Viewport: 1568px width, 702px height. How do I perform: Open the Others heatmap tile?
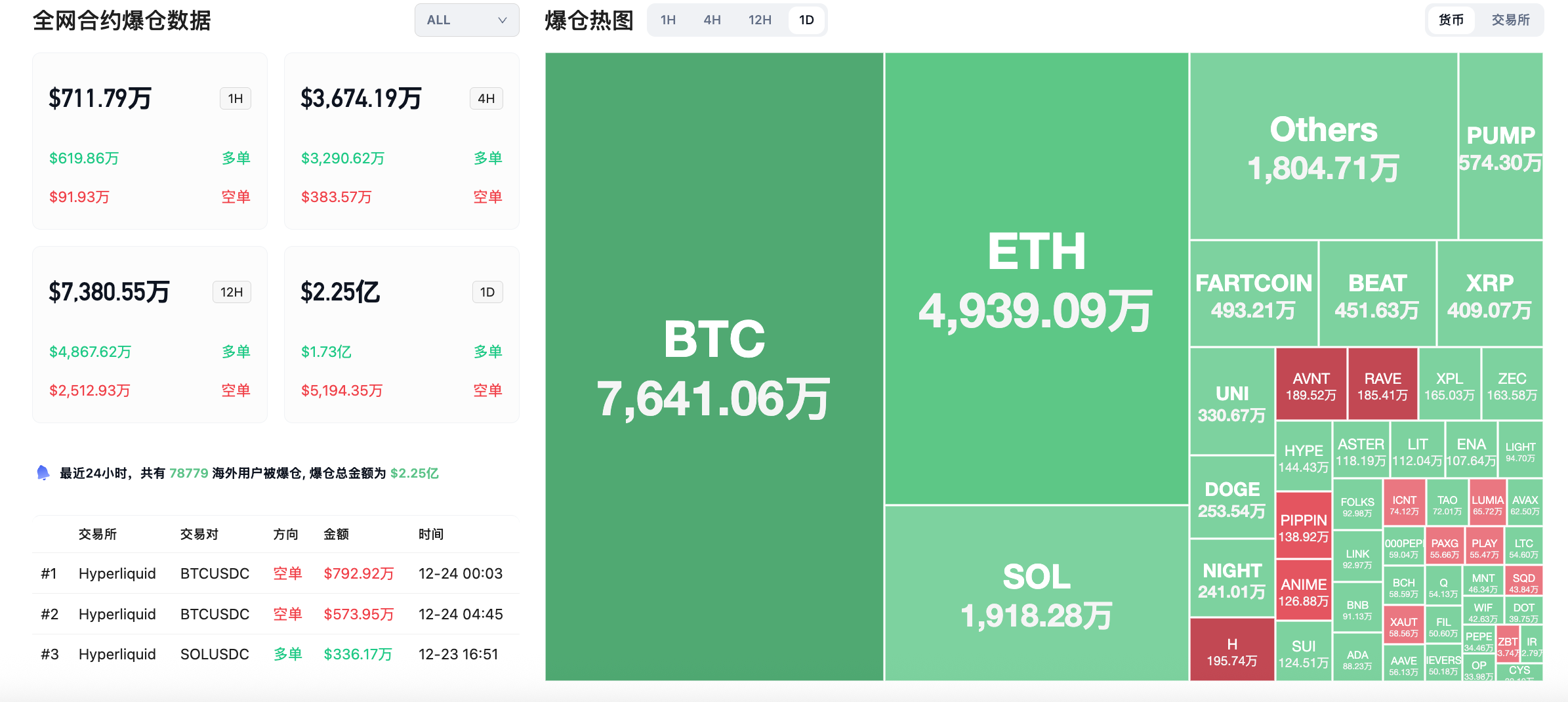point(1323,146)
